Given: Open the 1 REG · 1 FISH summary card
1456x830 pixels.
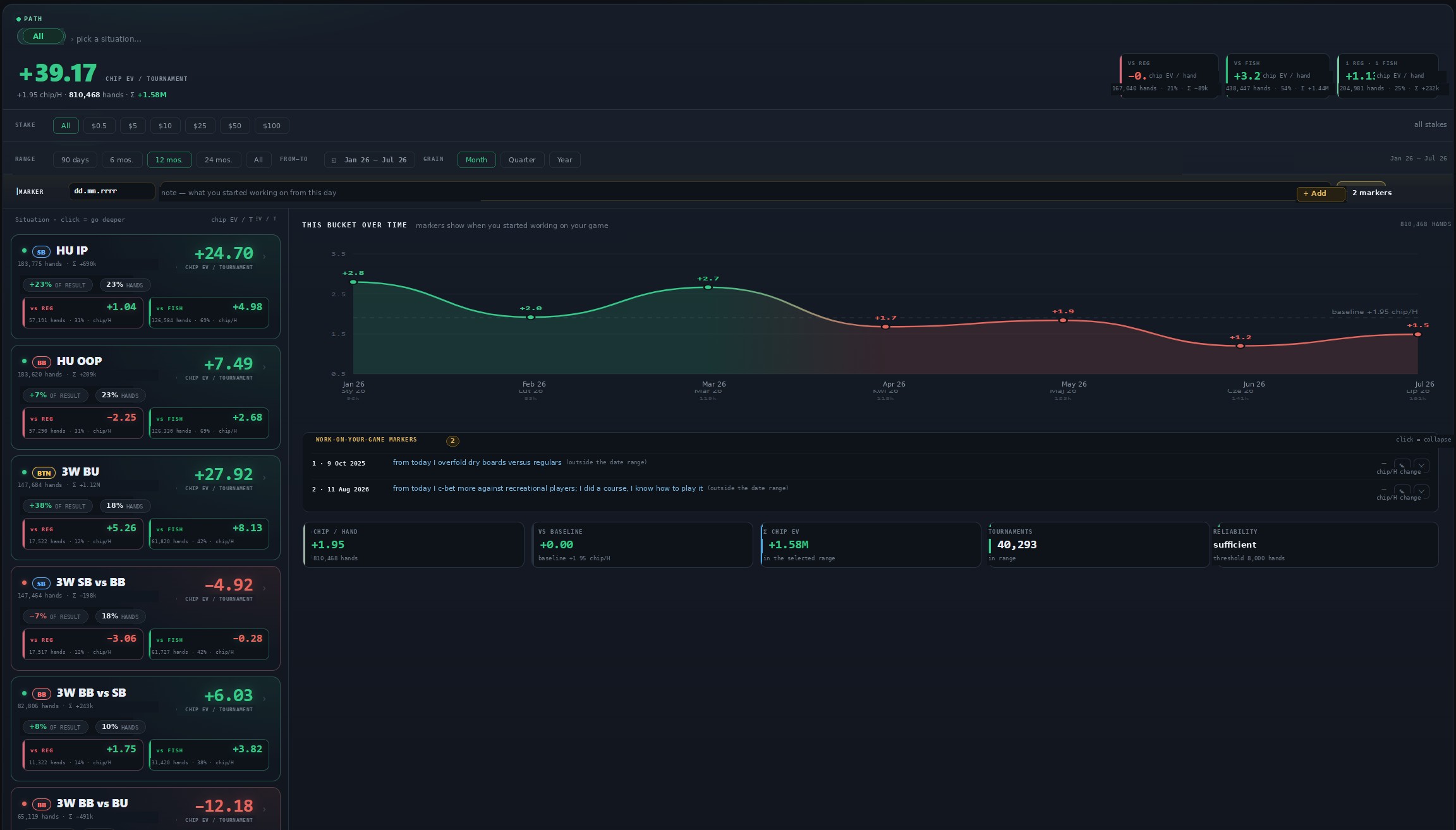Looking at the screenshot, I should [1388, 76].
